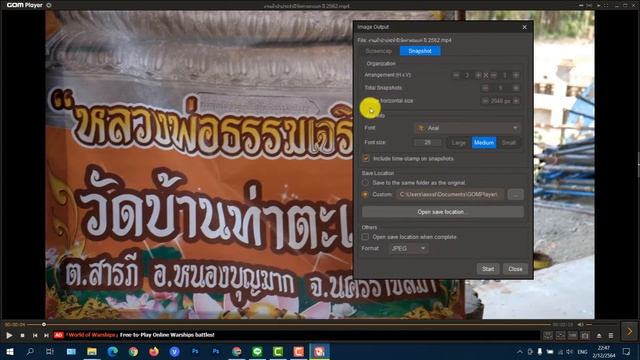640x360 pixels.
Task: Decrease the horizontal size value
Action: pyautogui.click(x=485, y=101)
